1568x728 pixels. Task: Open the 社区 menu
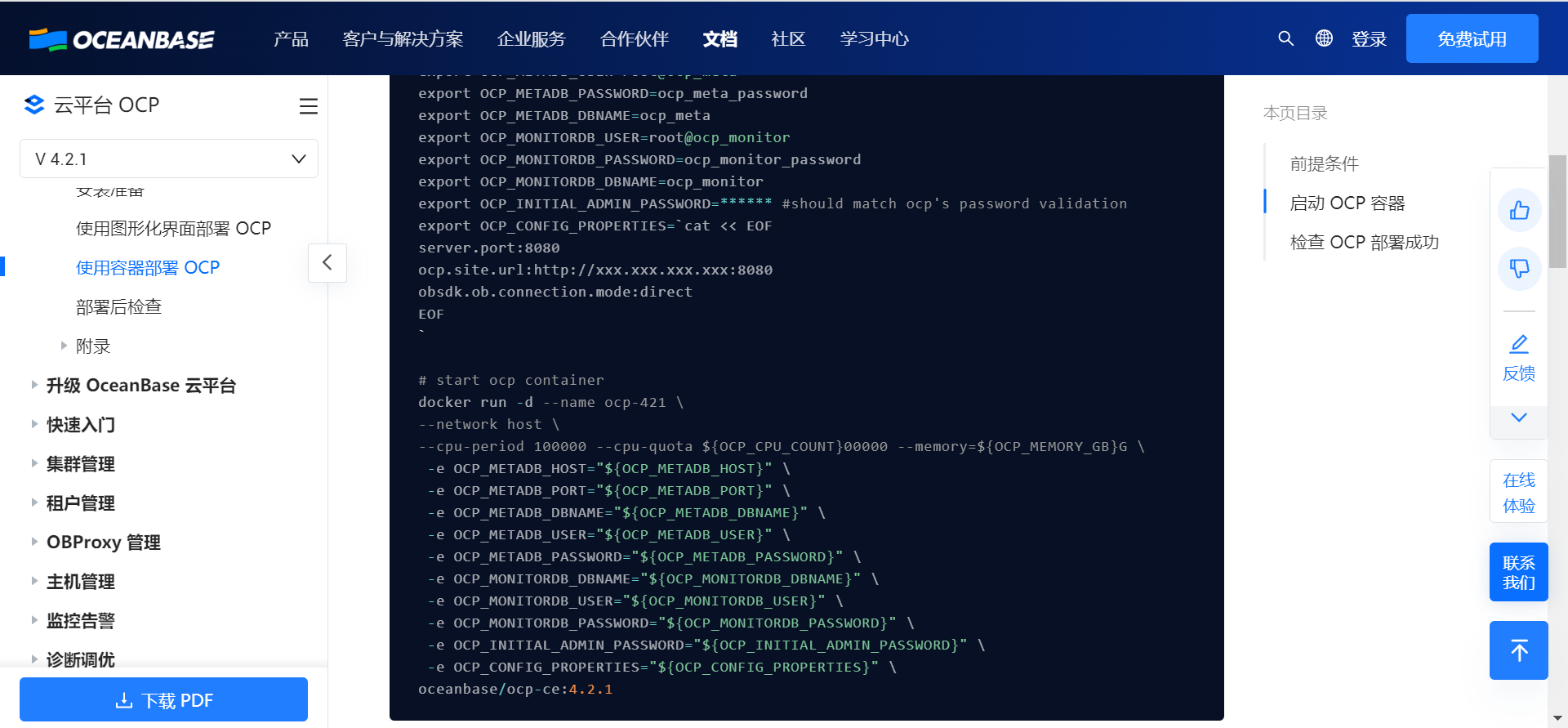point(788,39)
